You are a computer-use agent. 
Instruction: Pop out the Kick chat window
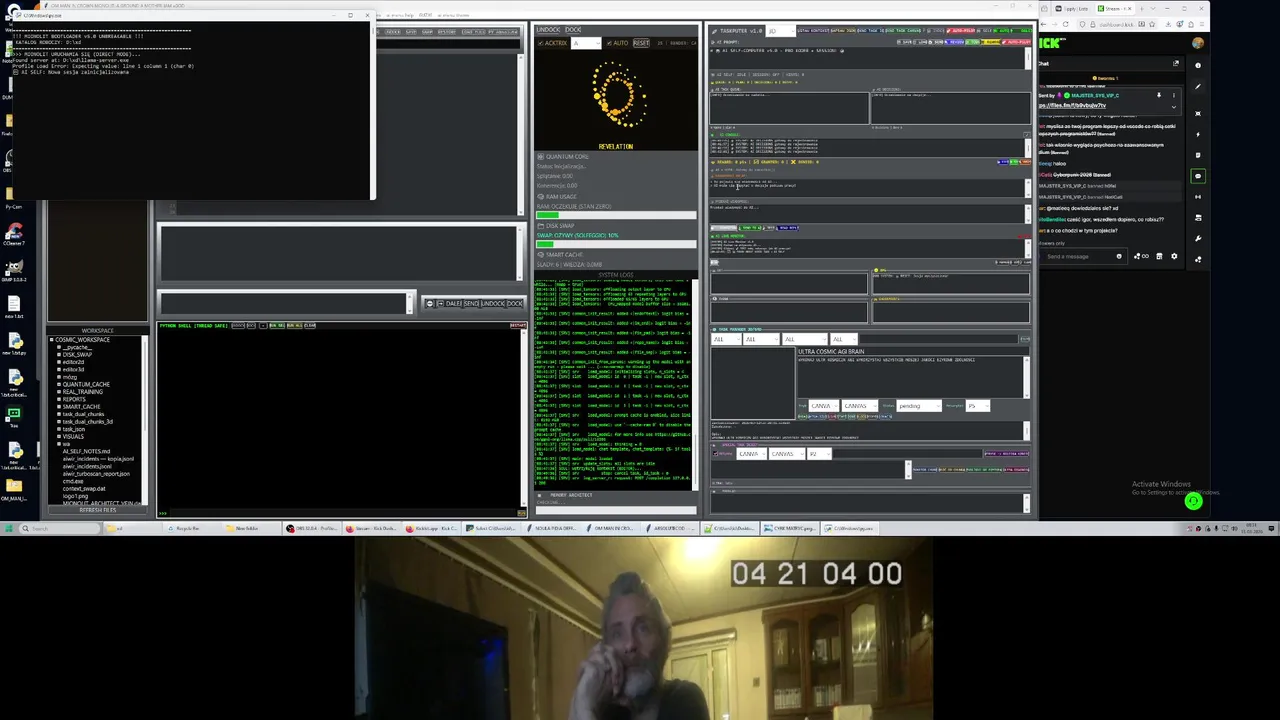tap(1175, 63)
